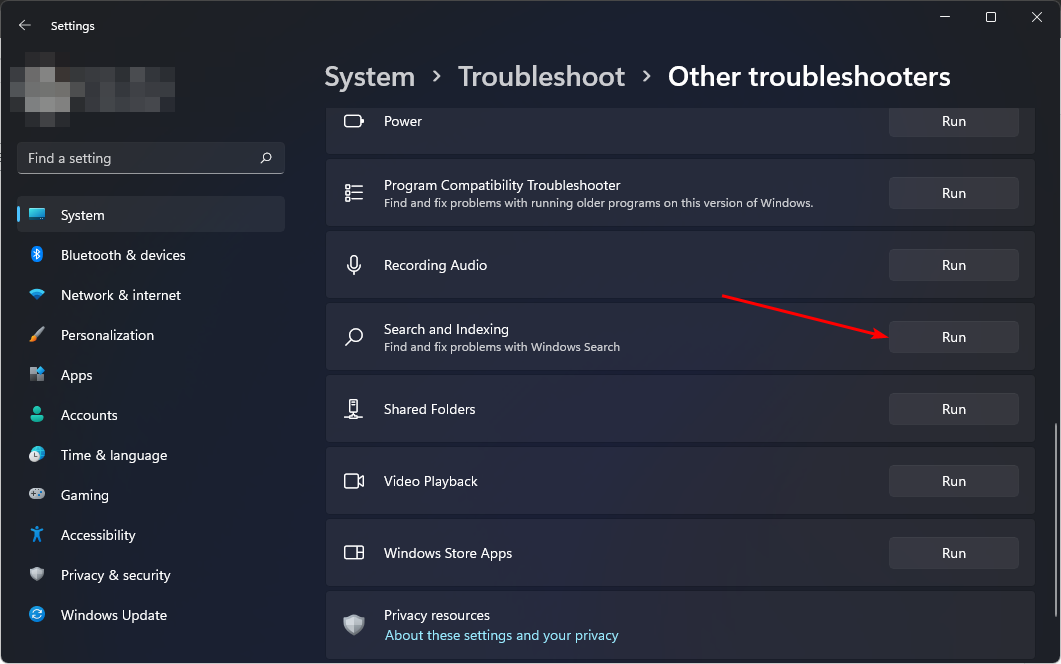Screen dimensions: 1061x664
Task: Click the Bluetooth icon in the sidebar
Action: pos(37,254)
